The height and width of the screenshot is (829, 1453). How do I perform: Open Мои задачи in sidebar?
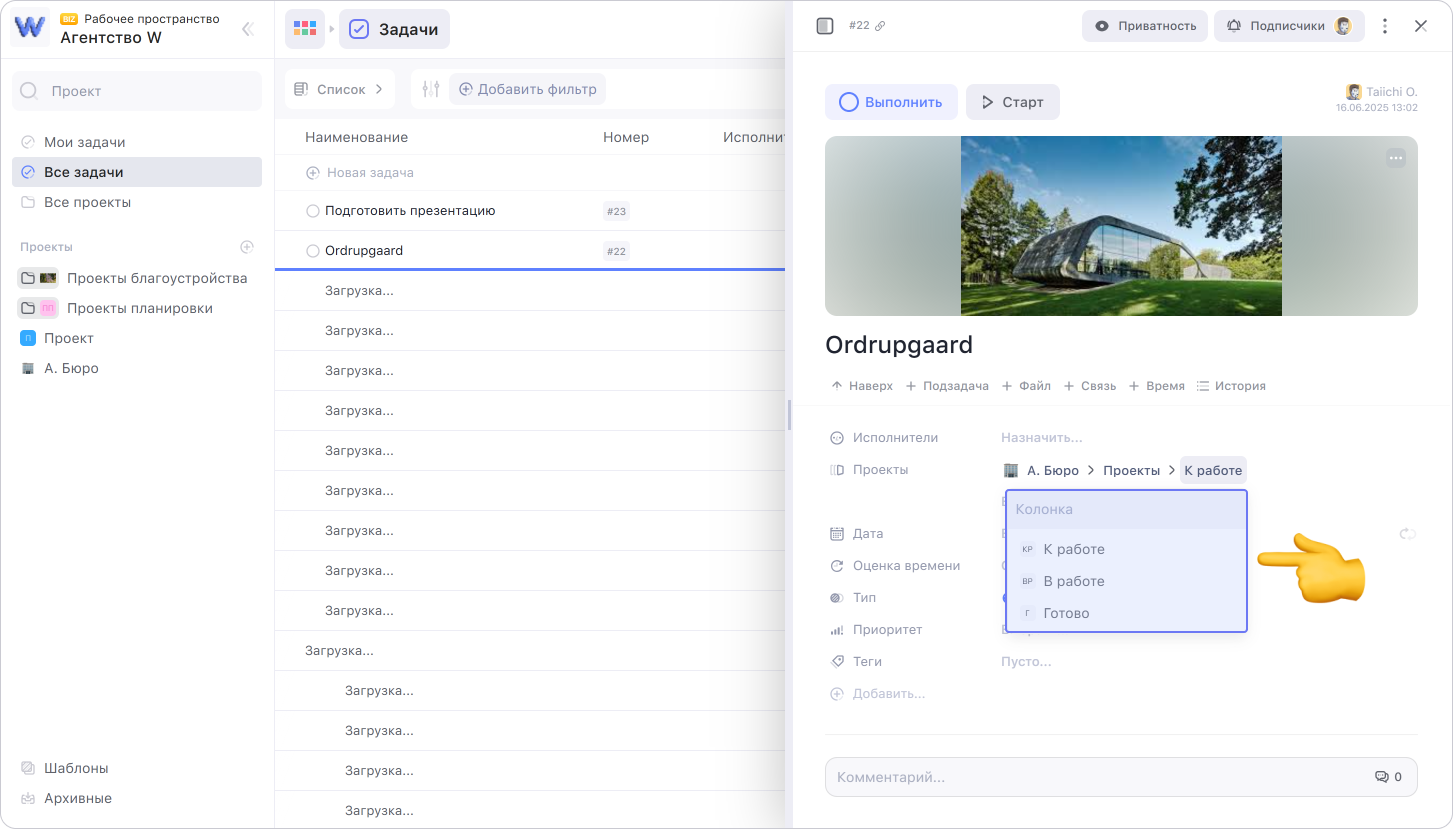coord(137,142)
